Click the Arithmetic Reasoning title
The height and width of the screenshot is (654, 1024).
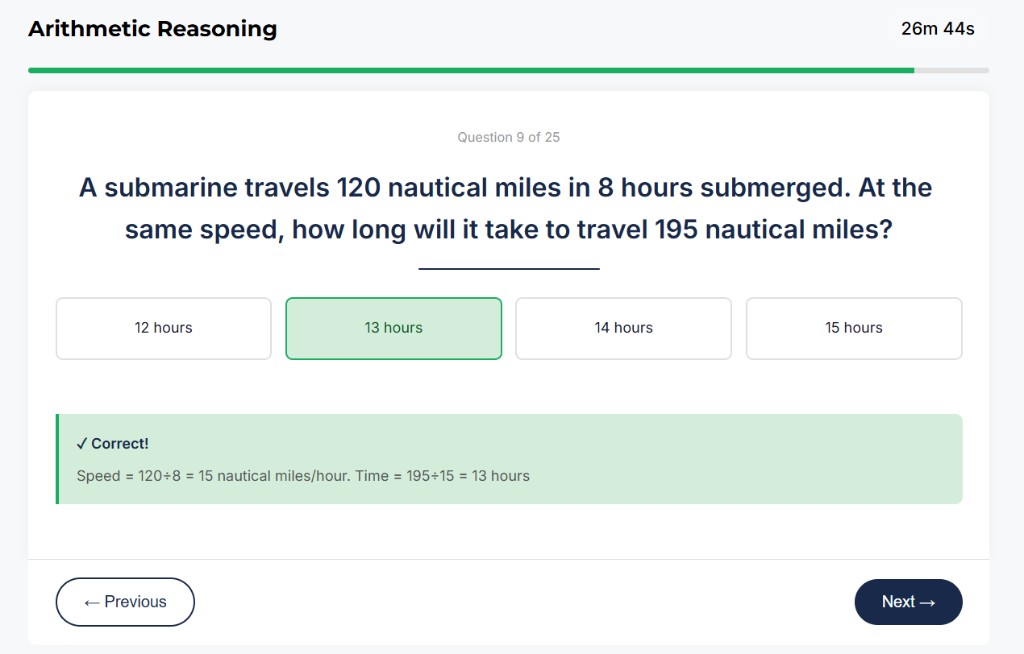152,29
